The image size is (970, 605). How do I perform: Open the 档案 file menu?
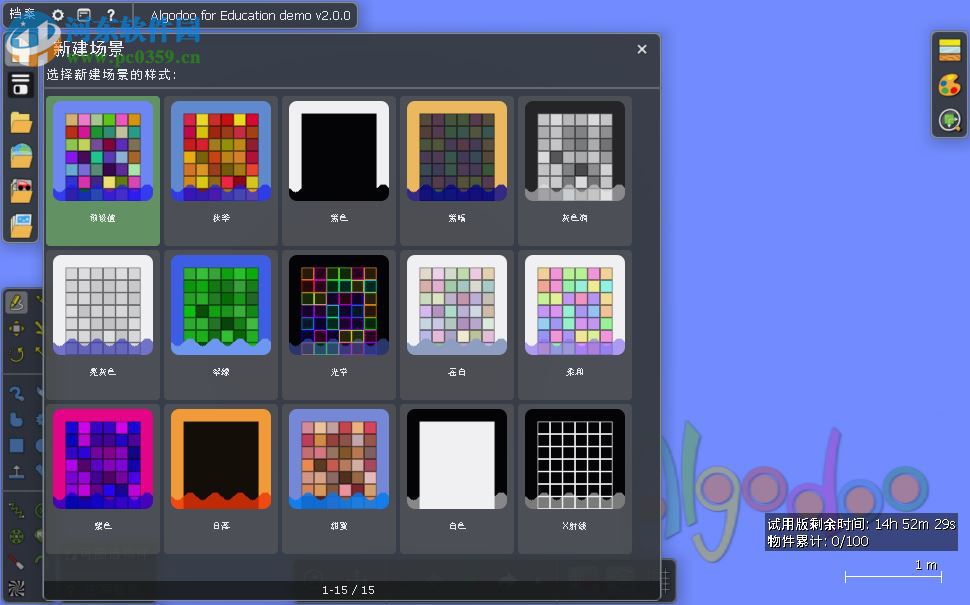[x=22, y=14]
